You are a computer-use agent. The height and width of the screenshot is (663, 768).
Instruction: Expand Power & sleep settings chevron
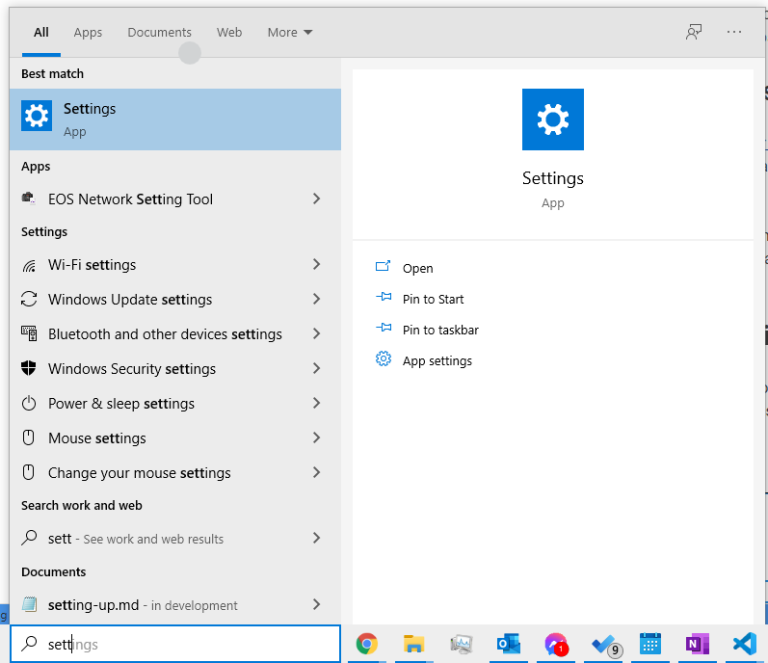pyautogui.click(x=316, y=403)
